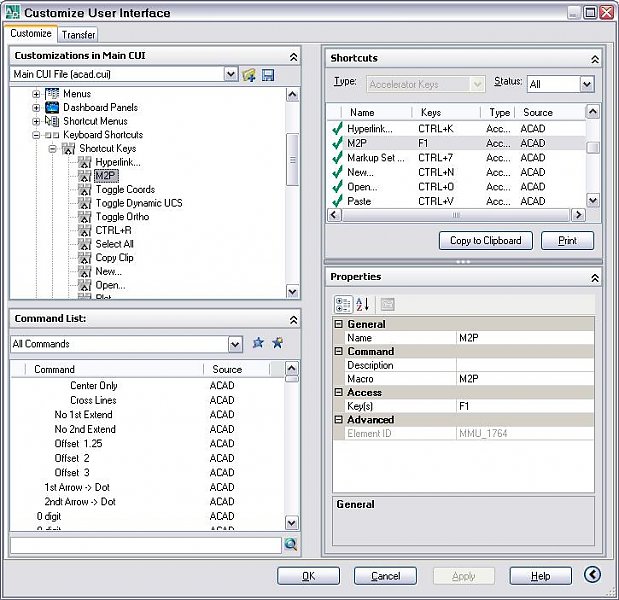This screenshot has width=619, height=600.
Task: Click the round back-arrow collapse button
Action: 592,574
